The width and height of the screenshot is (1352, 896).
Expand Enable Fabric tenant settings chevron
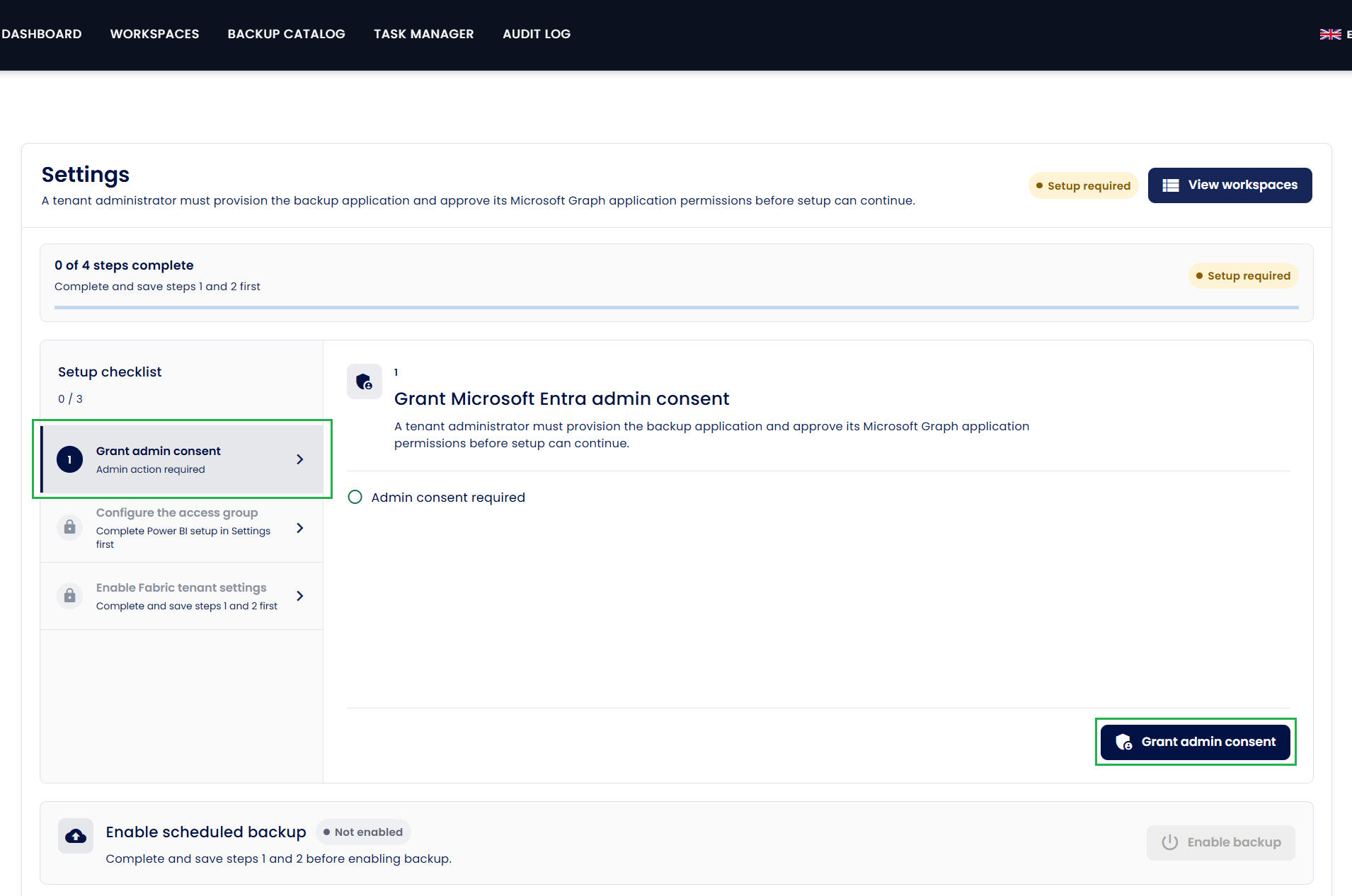pos(300,596)
